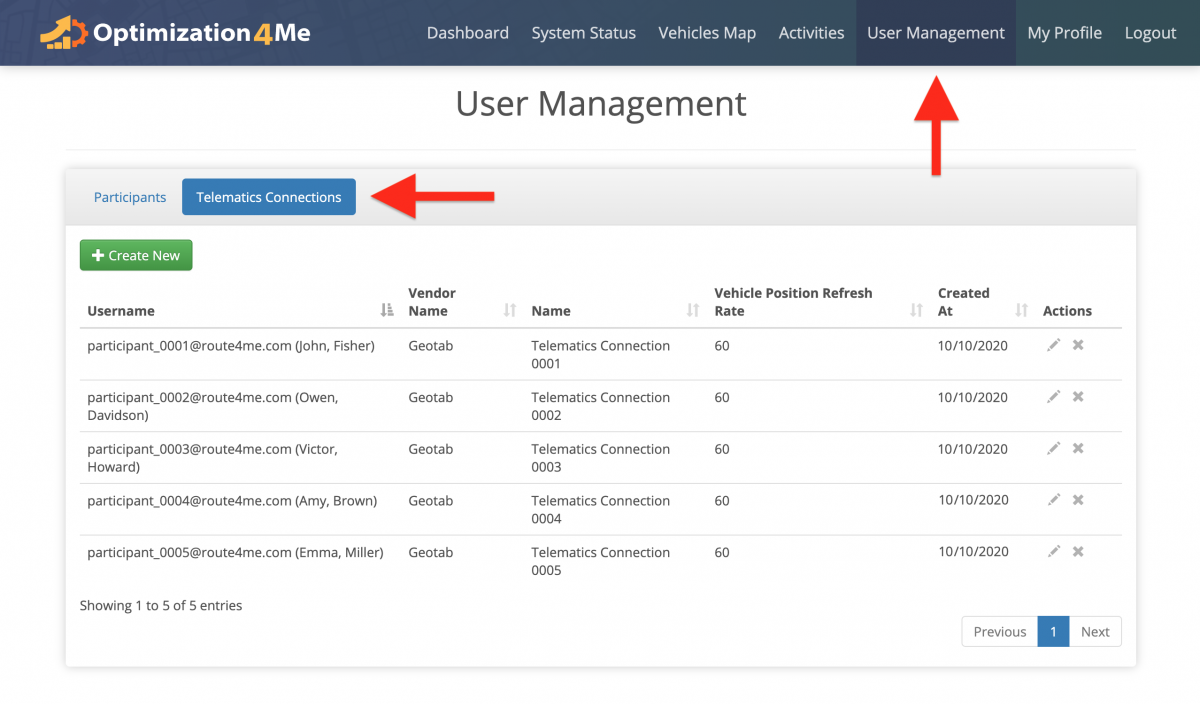Click the Actions column header
This screenshot has width=1200, height=707.
point(1067,311)
